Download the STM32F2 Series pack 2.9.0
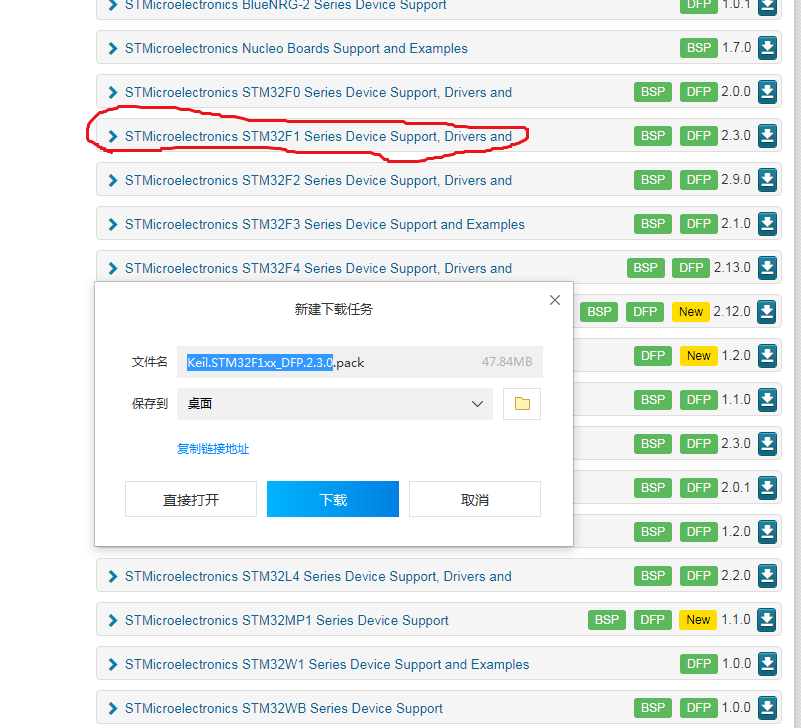This screenshot has height=728, width=801. click(x=767, y=179)
